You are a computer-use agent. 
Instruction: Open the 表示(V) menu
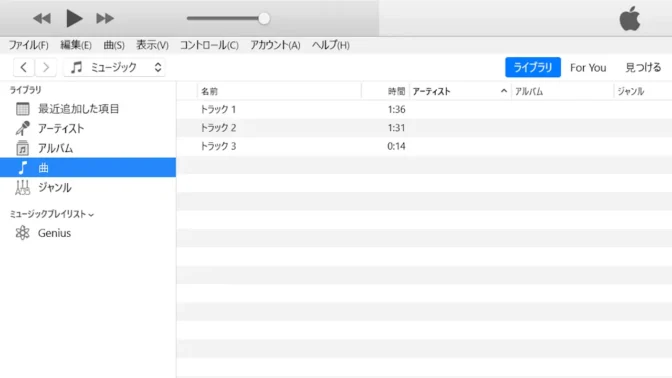point(152,45)
